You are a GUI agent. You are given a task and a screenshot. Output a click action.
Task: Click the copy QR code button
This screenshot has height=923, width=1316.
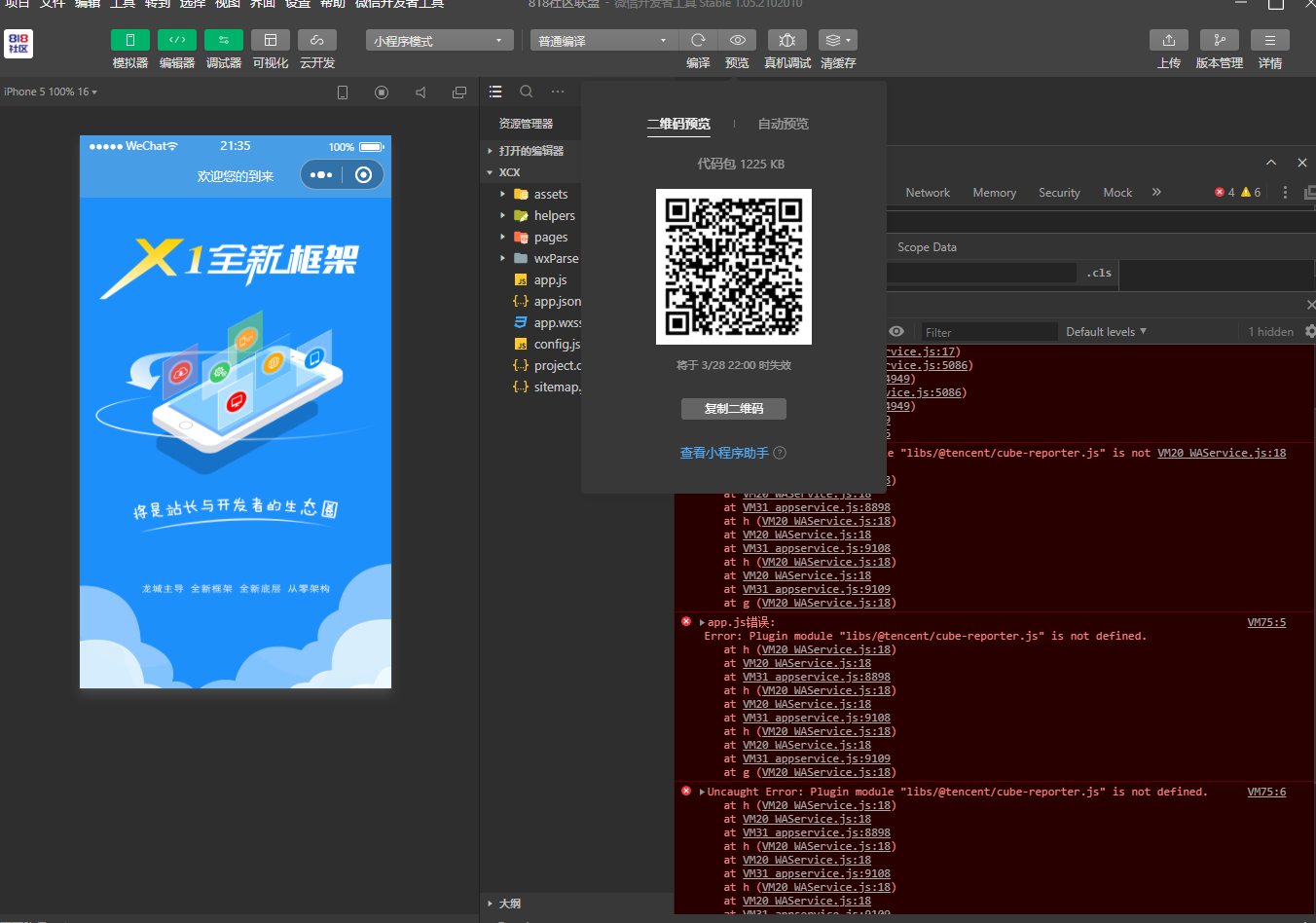[x=733, y=409]
